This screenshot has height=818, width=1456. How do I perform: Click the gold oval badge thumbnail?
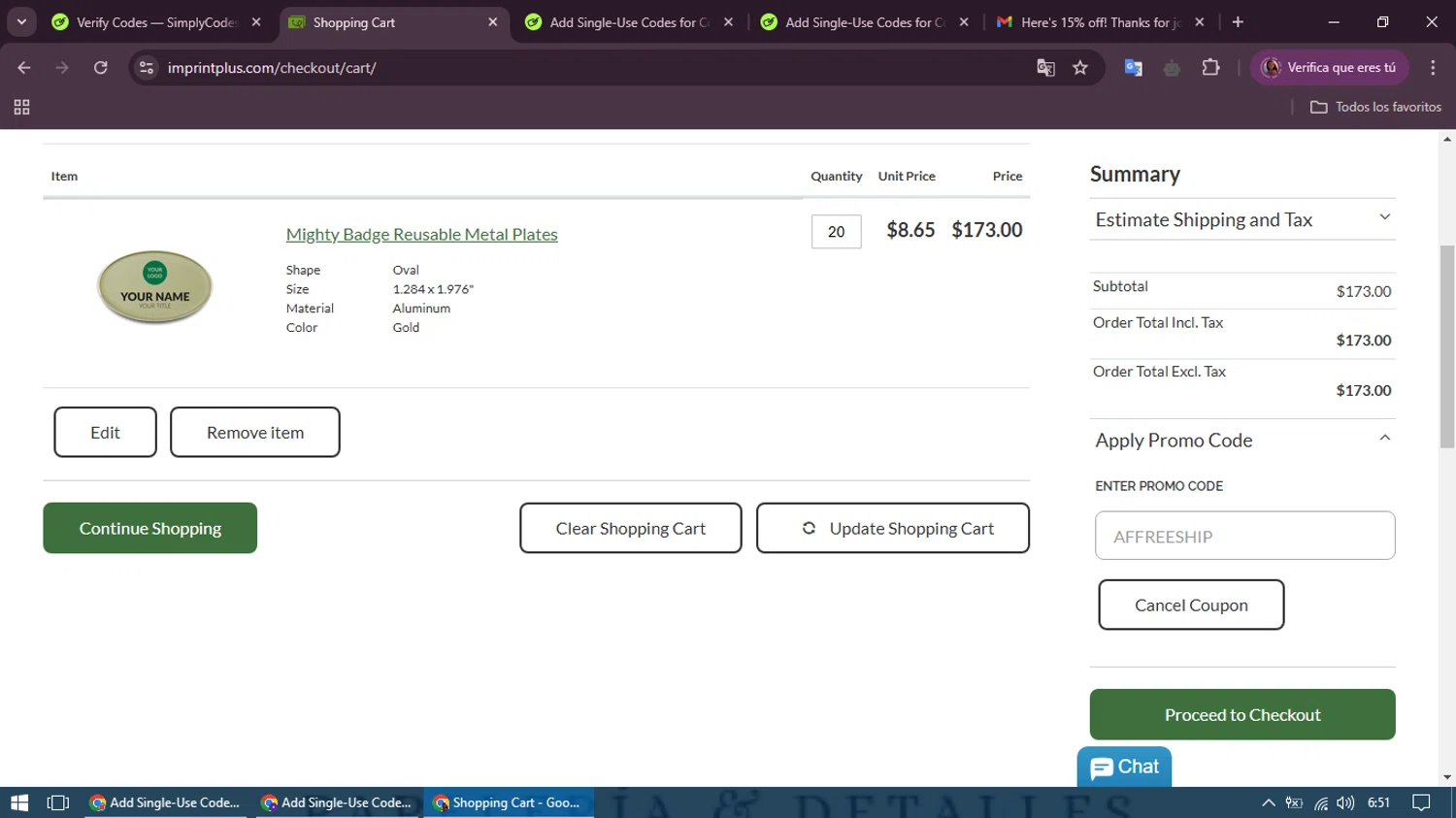[x=154, y=286]
